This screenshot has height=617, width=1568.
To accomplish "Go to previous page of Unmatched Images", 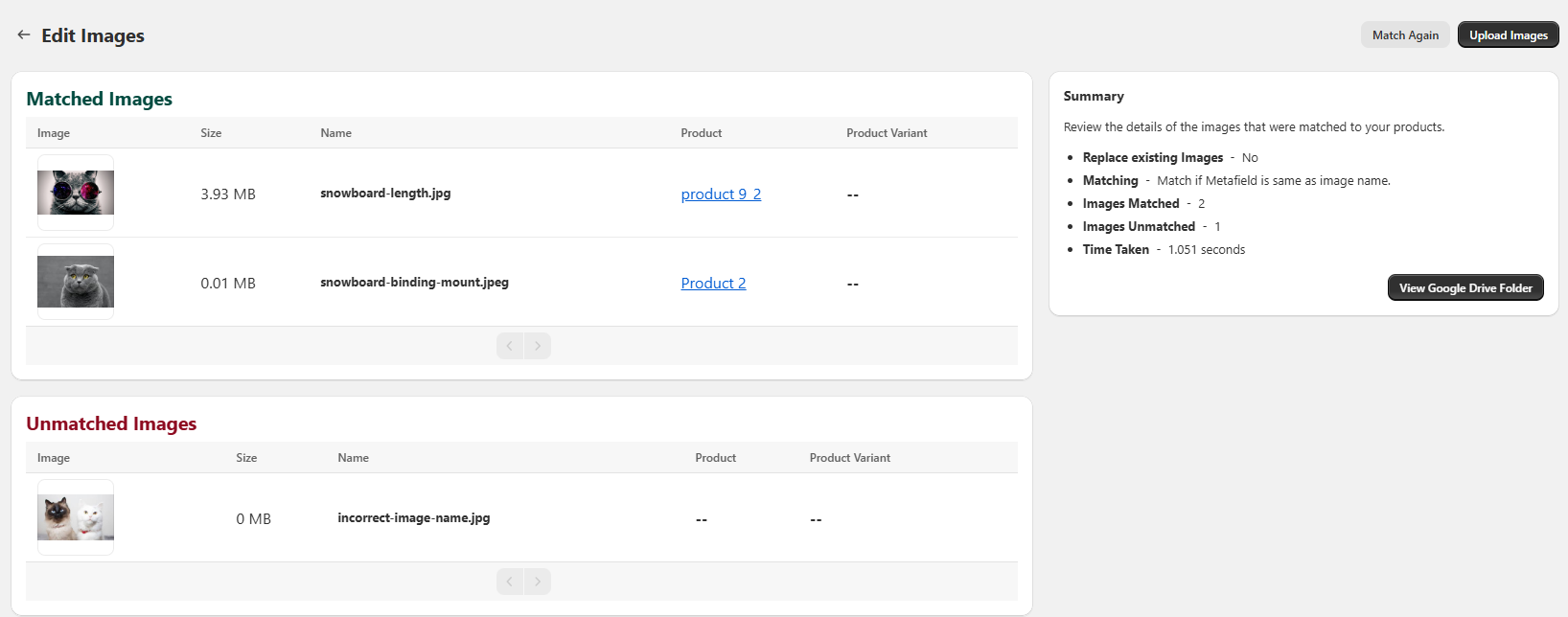I will pos(510,582).
